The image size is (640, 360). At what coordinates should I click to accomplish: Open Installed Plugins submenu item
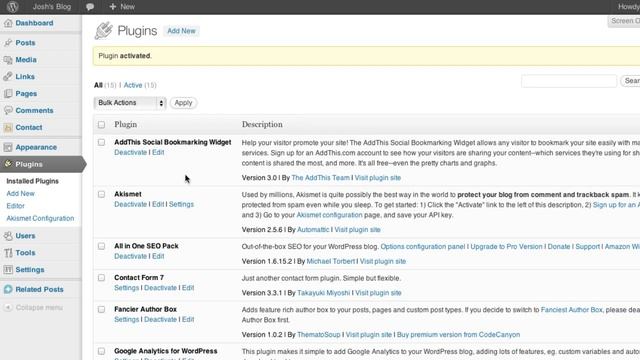click(33, 181)
